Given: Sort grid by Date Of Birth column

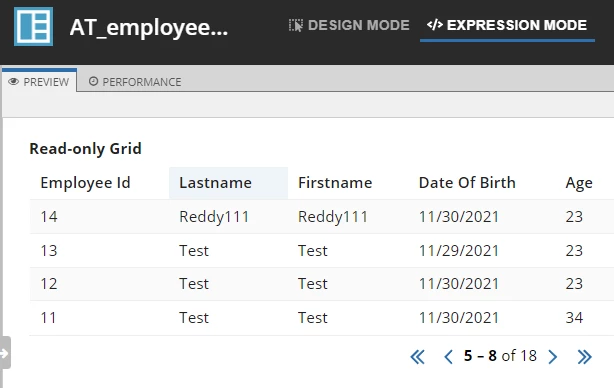Looking at the screenshot, I should [x=467, y=183].
